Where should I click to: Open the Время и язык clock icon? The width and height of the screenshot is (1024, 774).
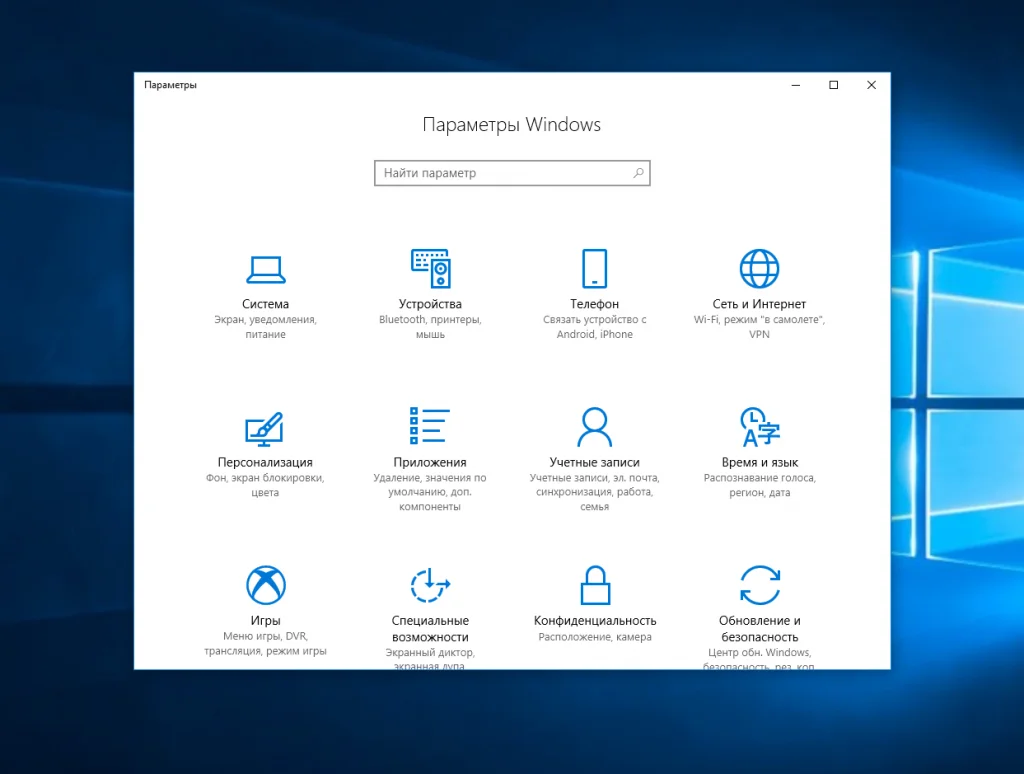760,427
